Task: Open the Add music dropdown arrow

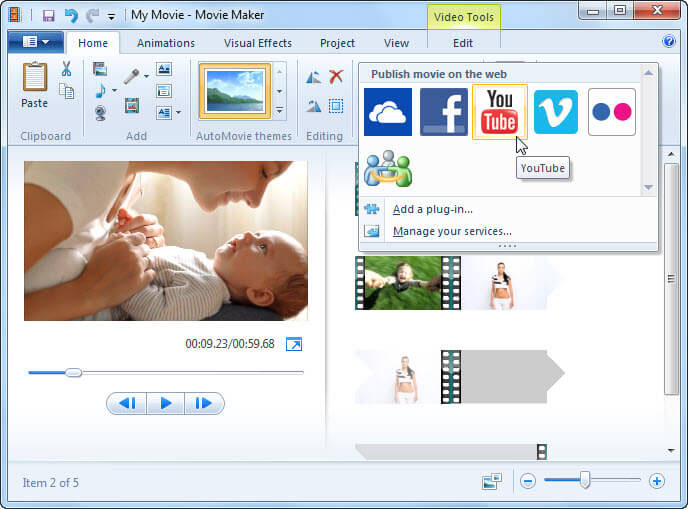Action: click(114, 91)
